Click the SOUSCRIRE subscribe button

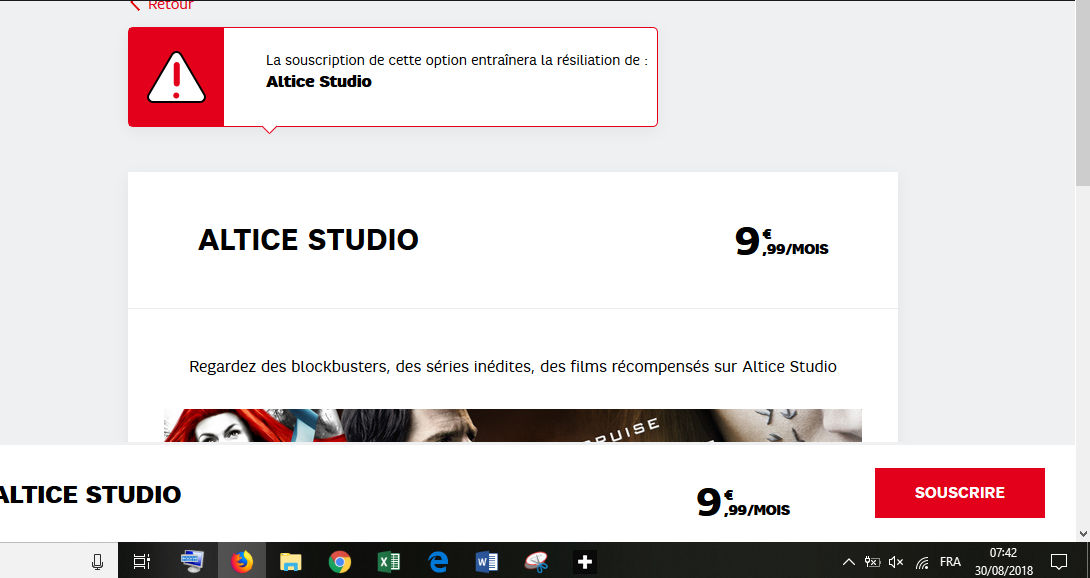point(959,492)
